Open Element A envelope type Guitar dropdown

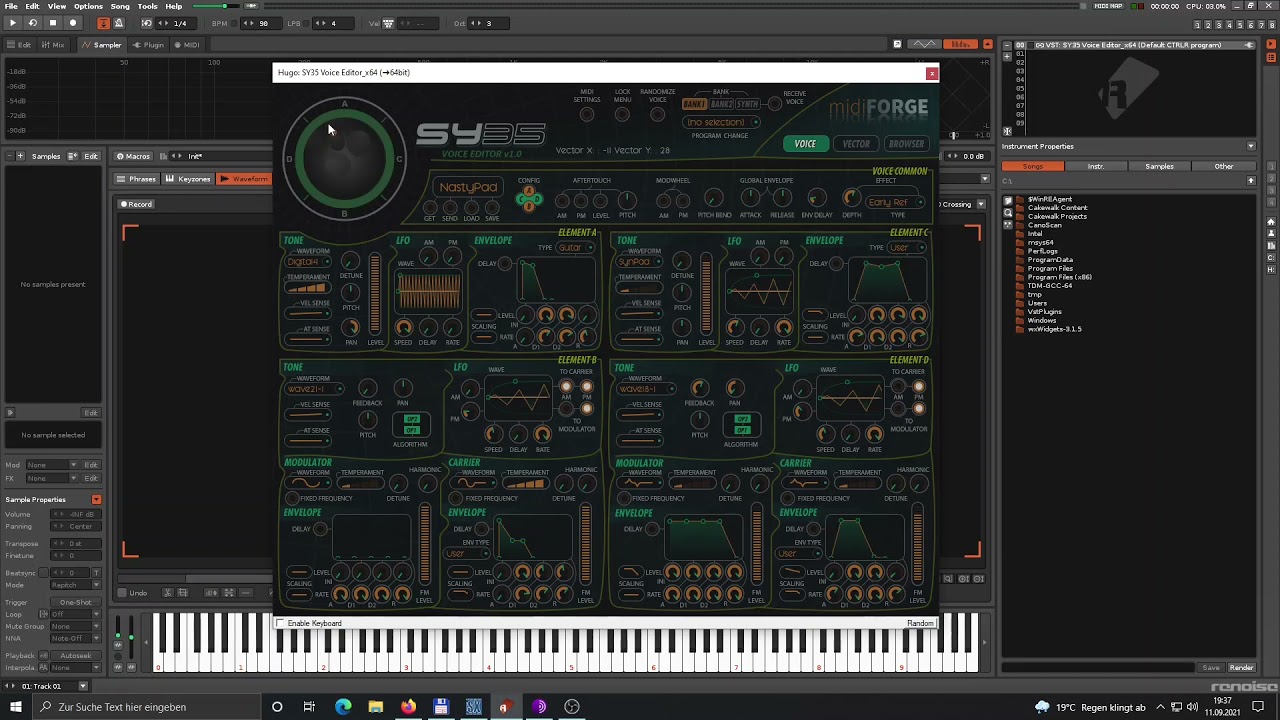(574, 248)
